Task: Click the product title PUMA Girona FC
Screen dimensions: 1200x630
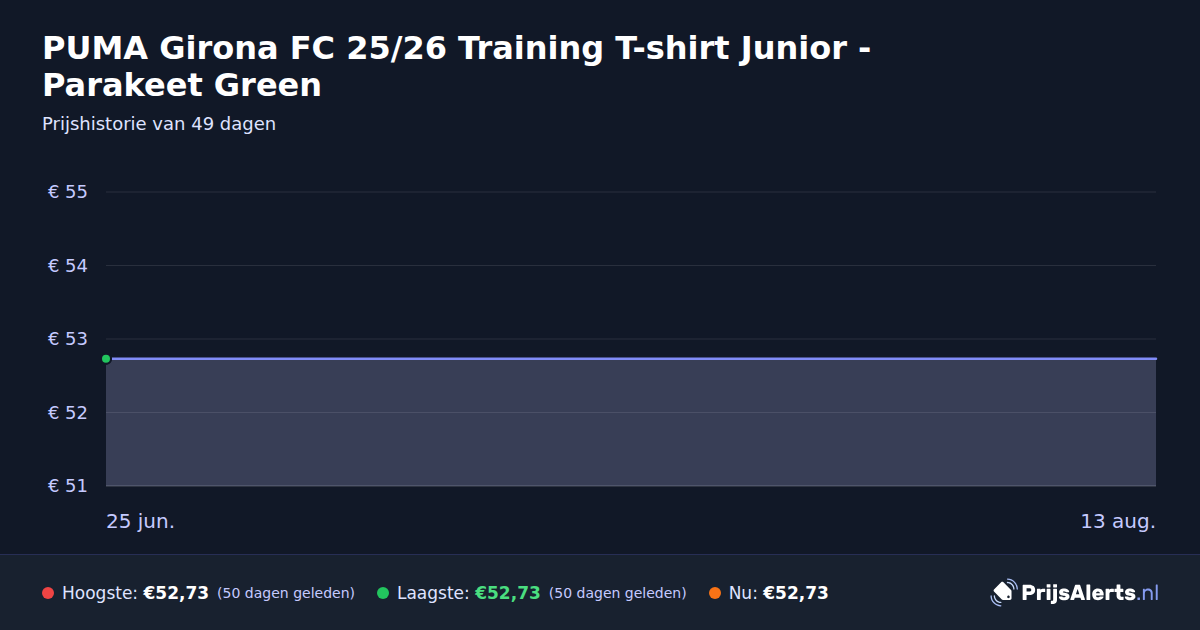Action: [x=456, y=66]
